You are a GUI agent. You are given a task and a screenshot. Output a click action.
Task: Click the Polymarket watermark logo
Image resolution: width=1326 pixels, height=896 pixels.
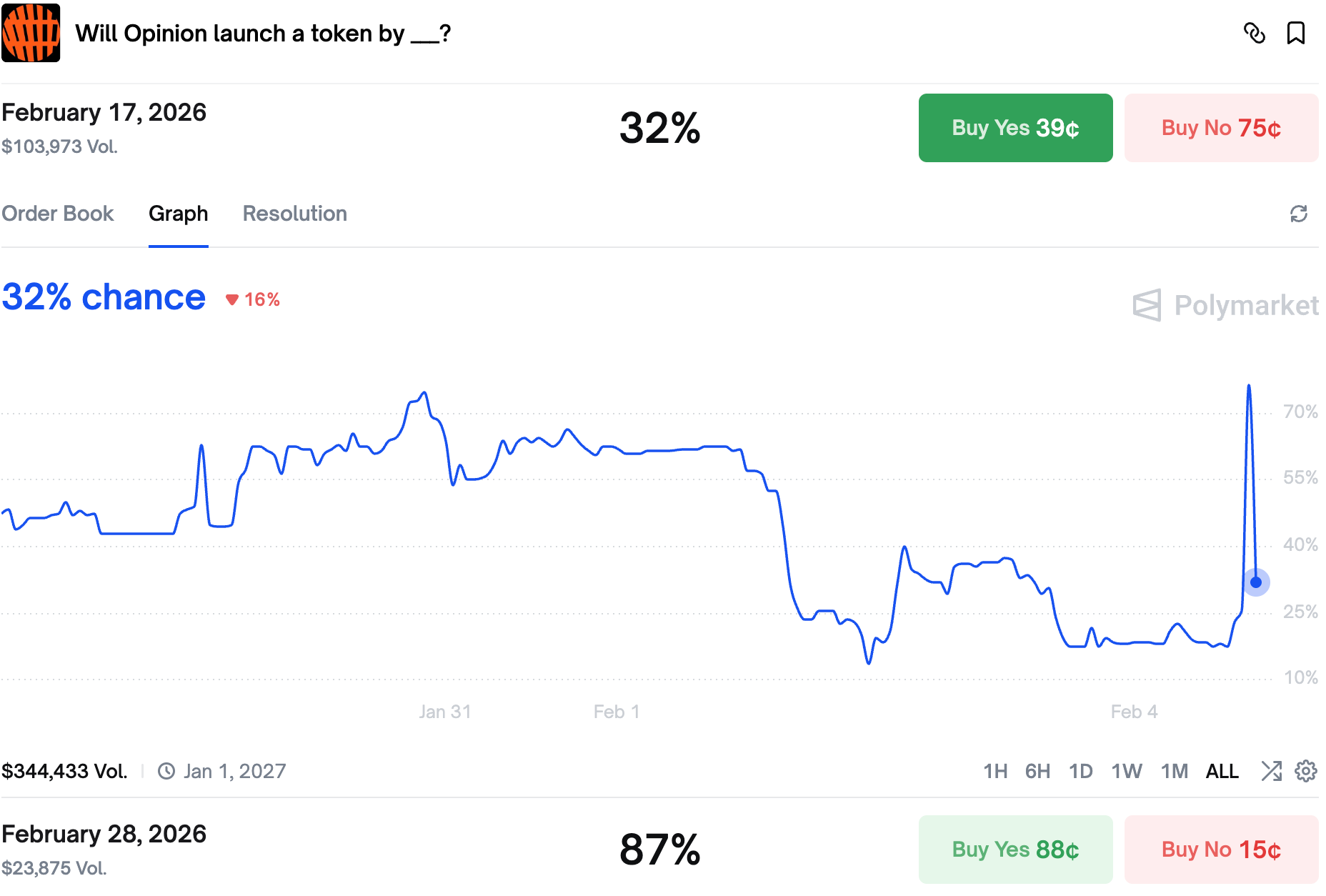click(1225, 305)
